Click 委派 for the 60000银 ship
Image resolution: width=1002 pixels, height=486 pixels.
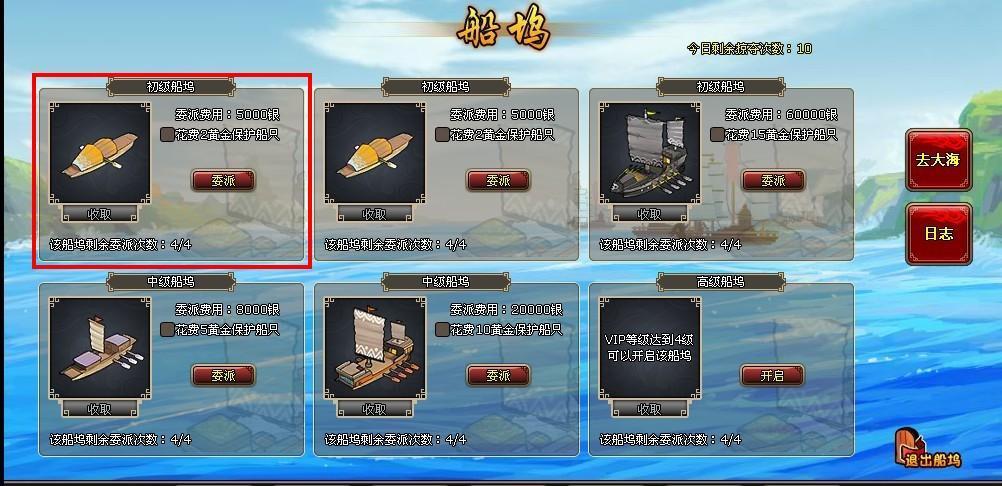click(773, 181)
